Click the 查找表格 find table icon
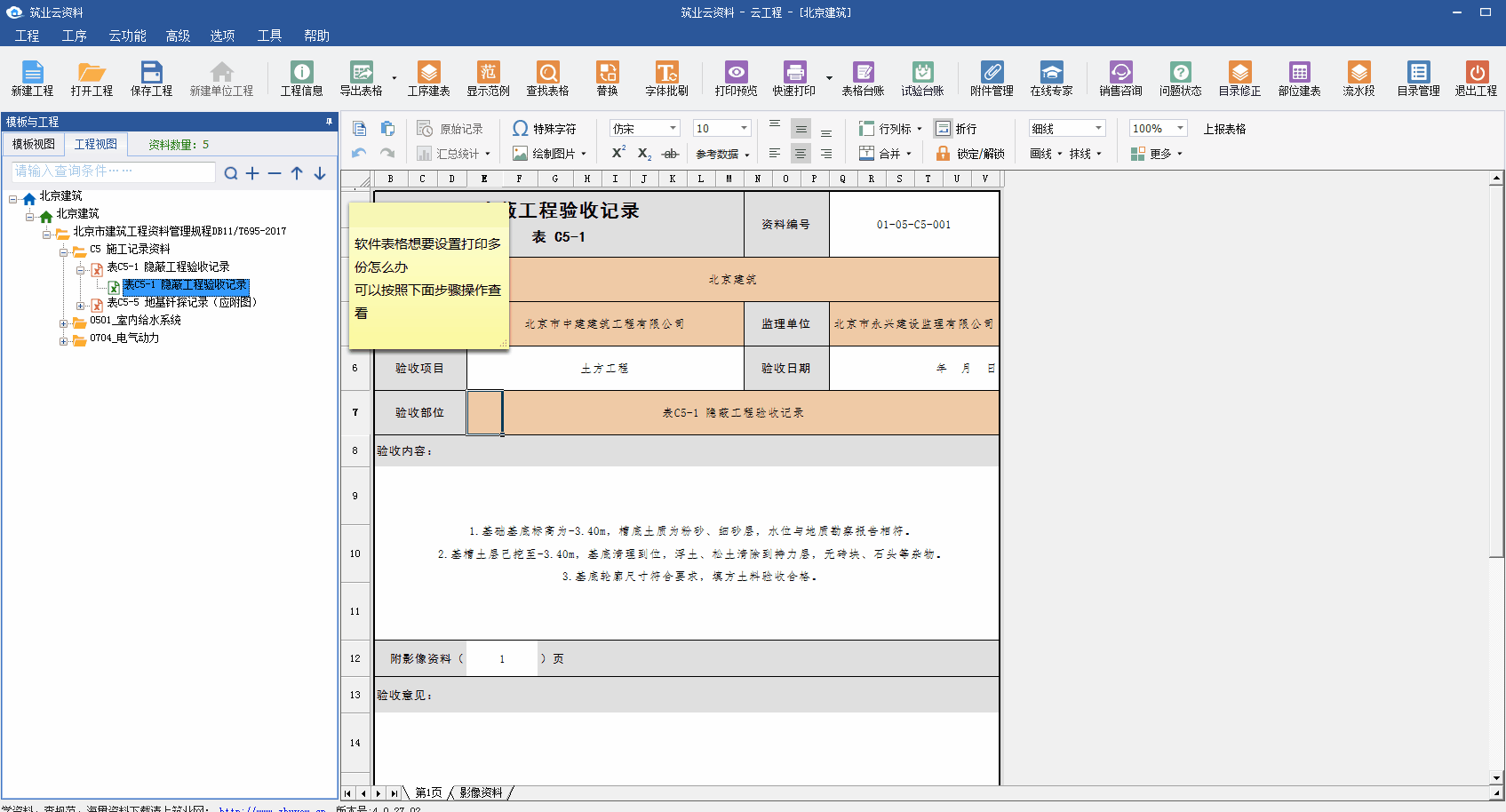This screenshot has height=812, width=1506. 547,78
